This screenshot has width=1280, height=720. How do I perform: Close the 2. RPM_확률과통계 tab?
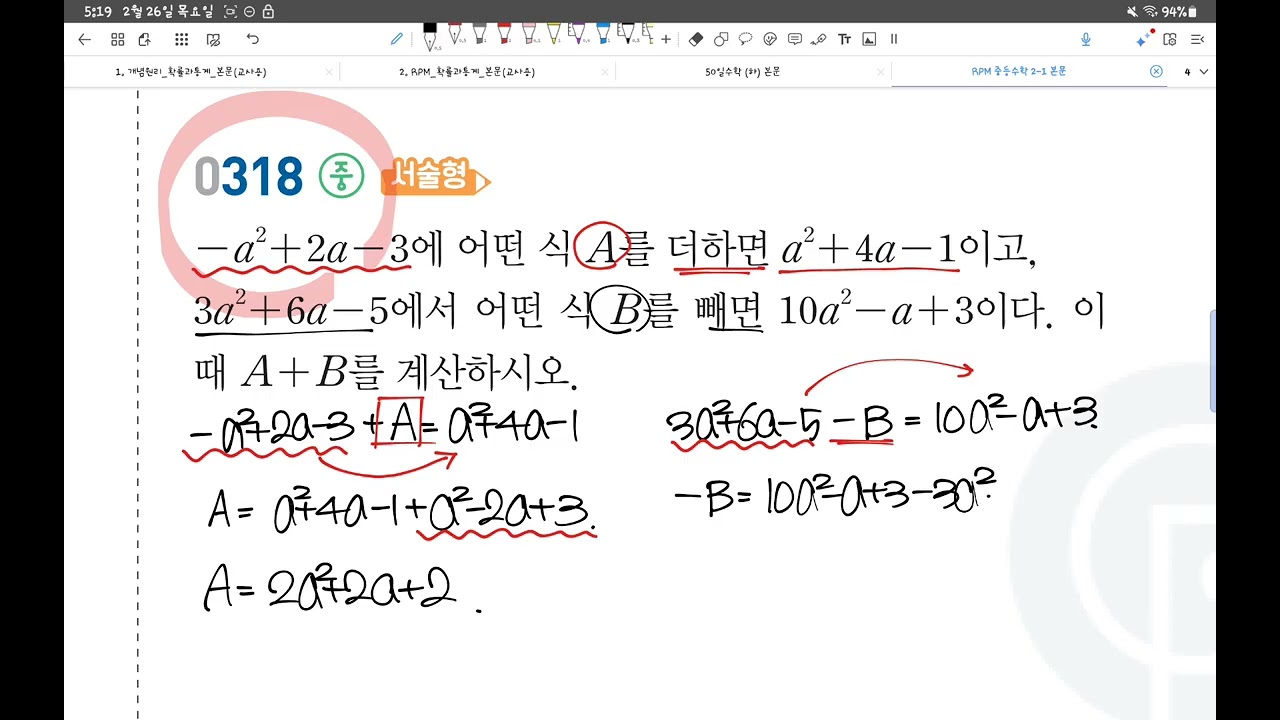(x=605, y=72)
